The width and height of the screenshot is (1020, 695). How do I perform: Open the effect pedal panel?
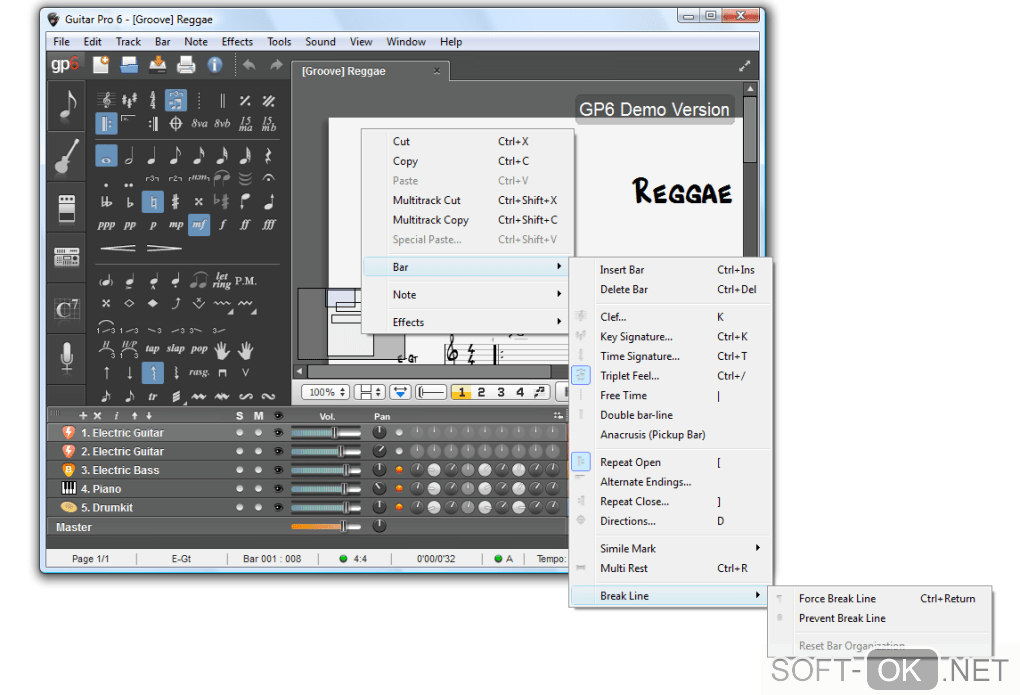(x=66, y=208)
